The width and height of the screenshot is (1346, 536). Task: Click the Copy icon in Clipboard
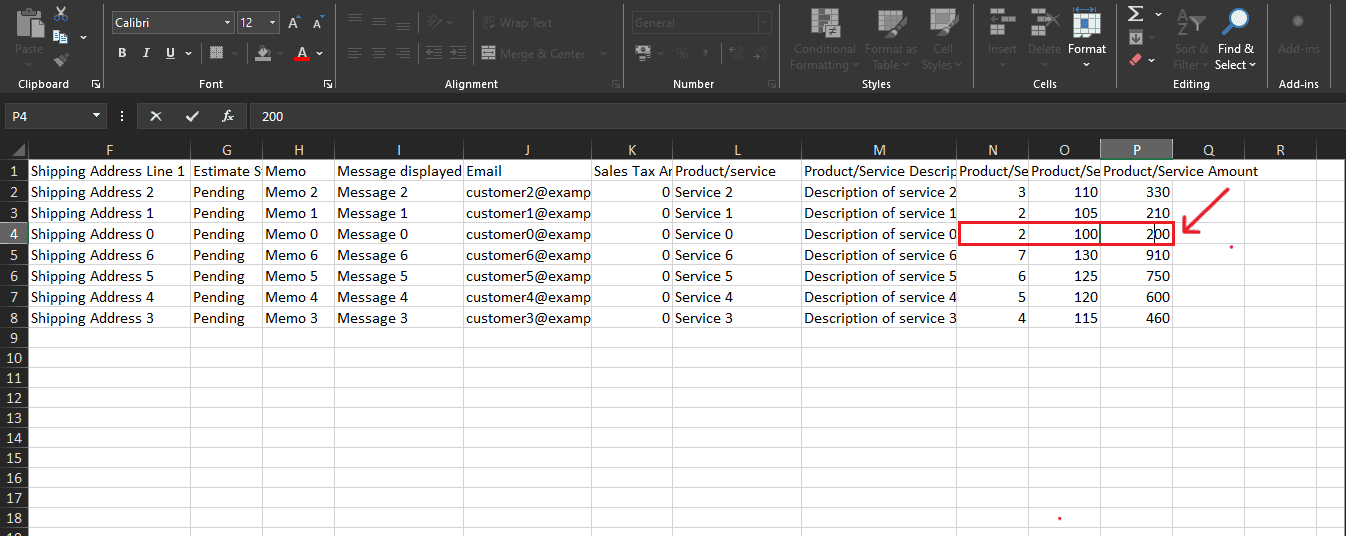tap(60, 37)
